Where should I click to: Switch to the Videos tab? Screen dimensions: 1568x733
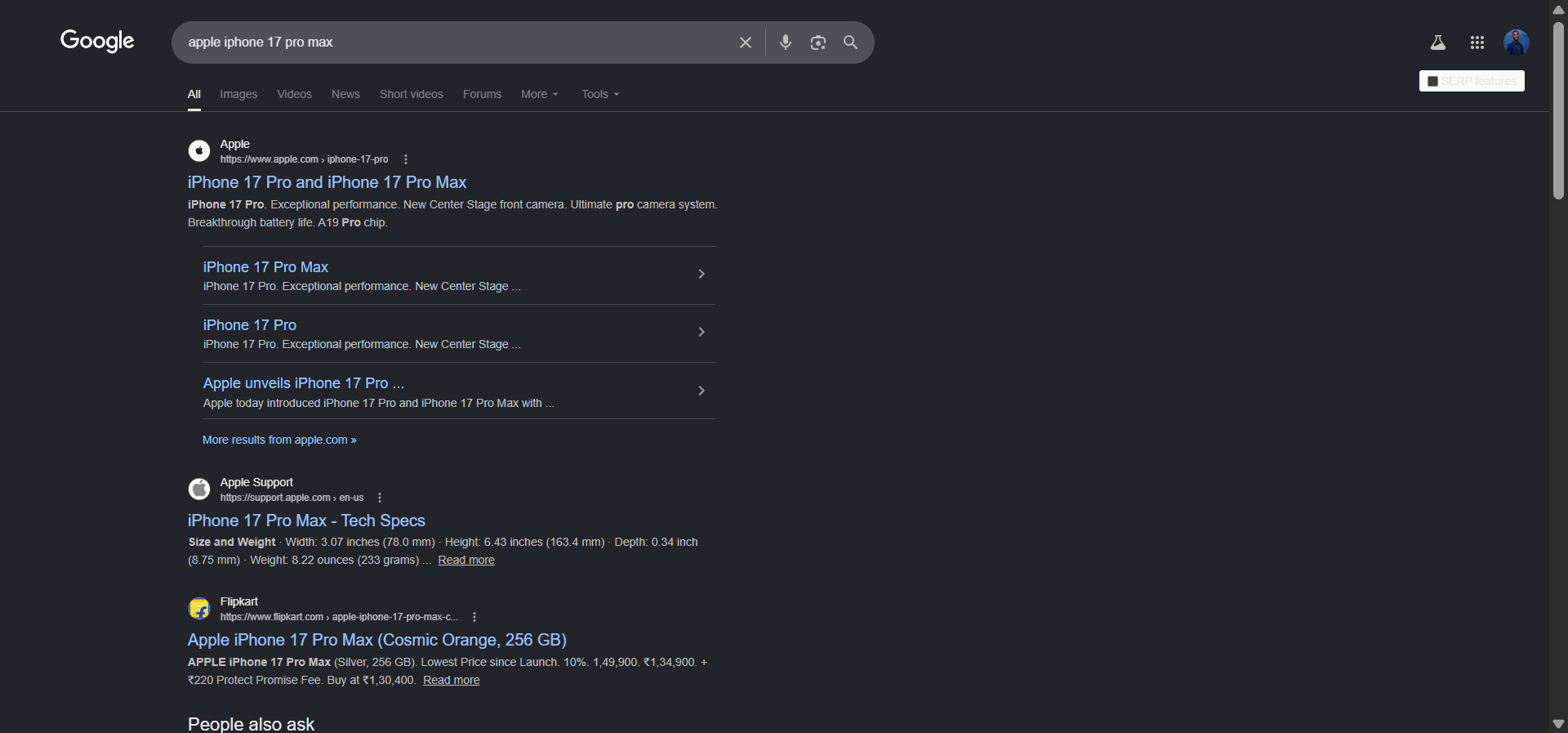294,94
